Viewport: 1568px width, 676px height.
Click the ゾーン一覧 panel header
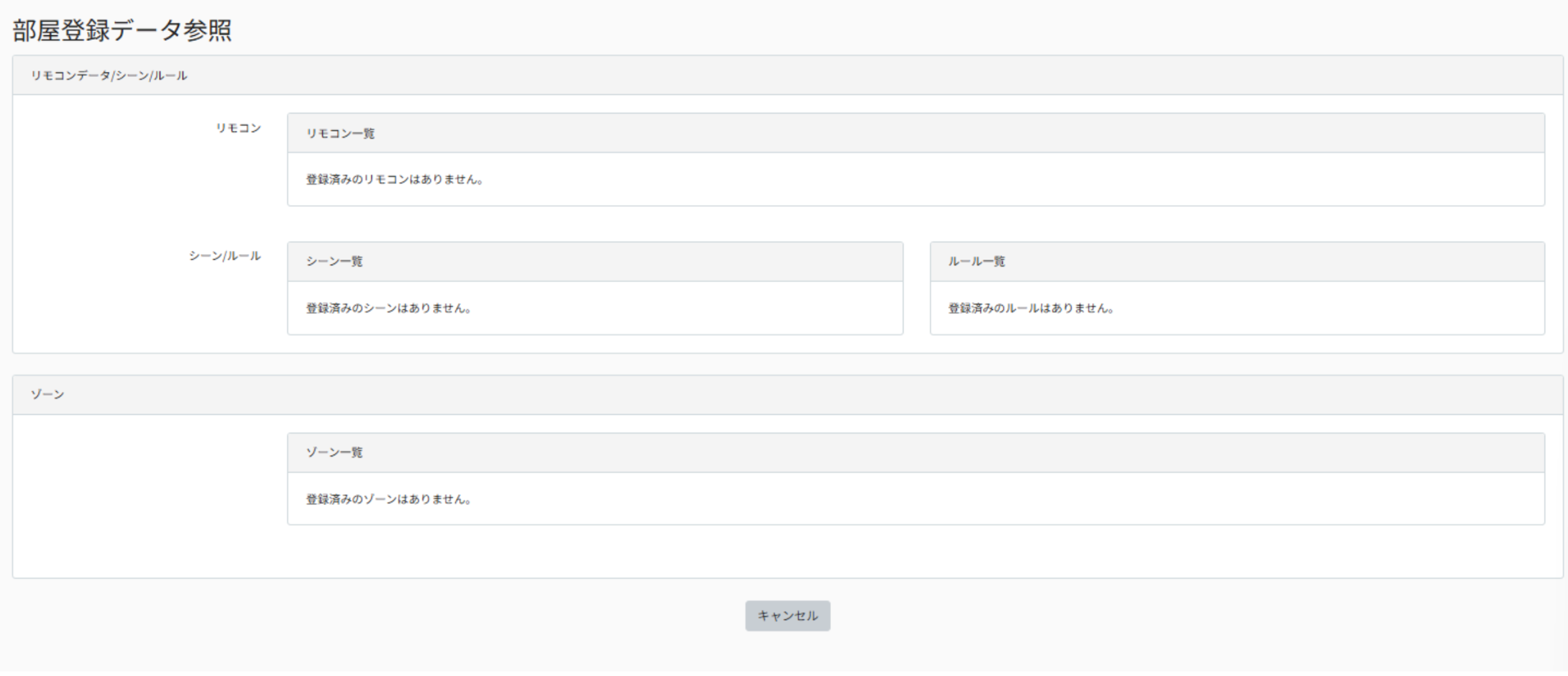point(916,452)
